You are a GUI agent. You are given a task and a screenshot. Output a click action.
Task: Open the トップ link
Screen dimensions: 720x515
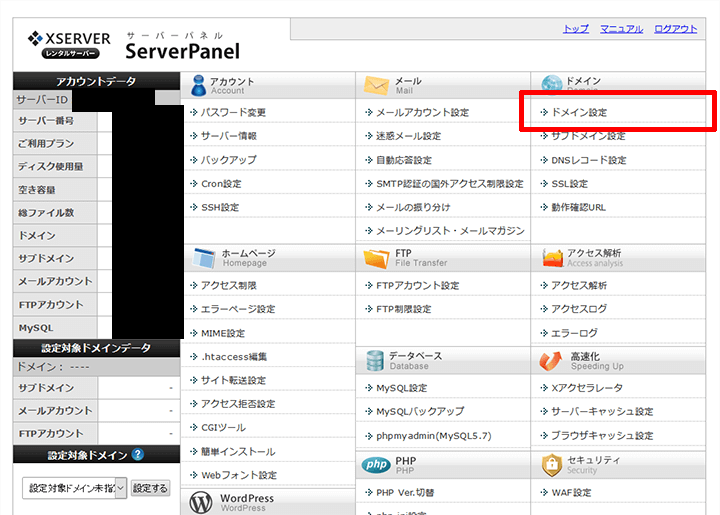576,29
